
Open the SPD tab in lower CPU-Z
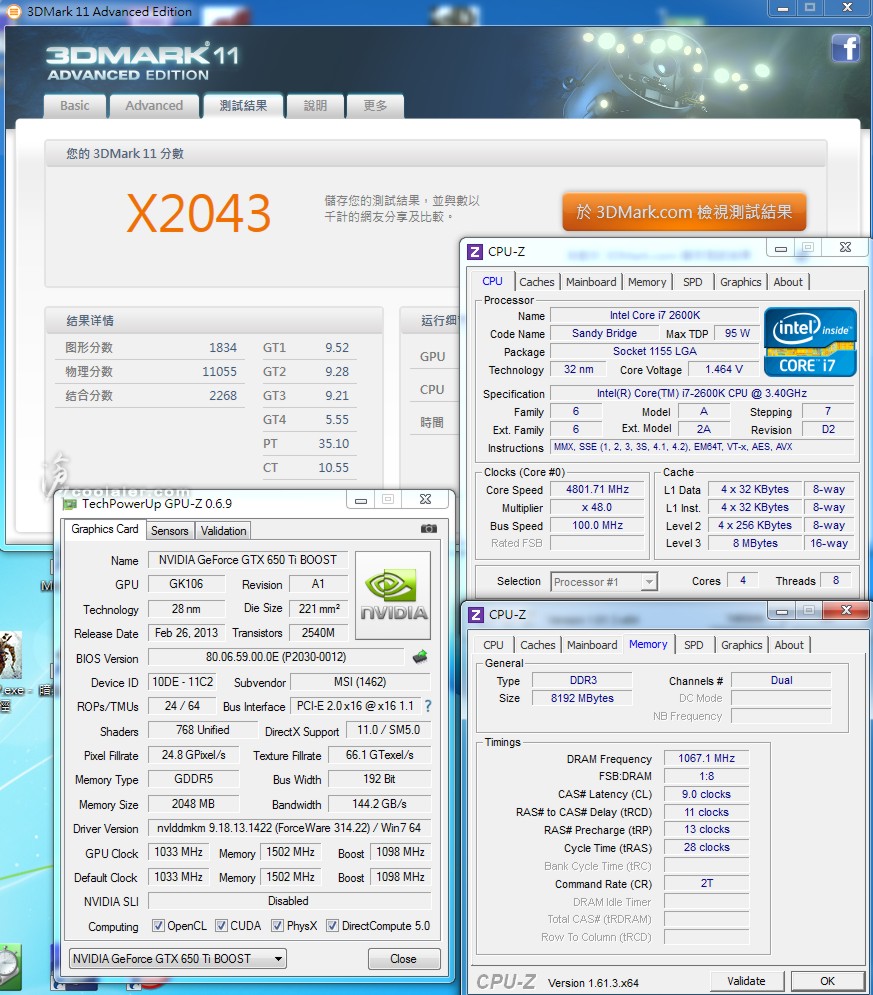(693, 645)
